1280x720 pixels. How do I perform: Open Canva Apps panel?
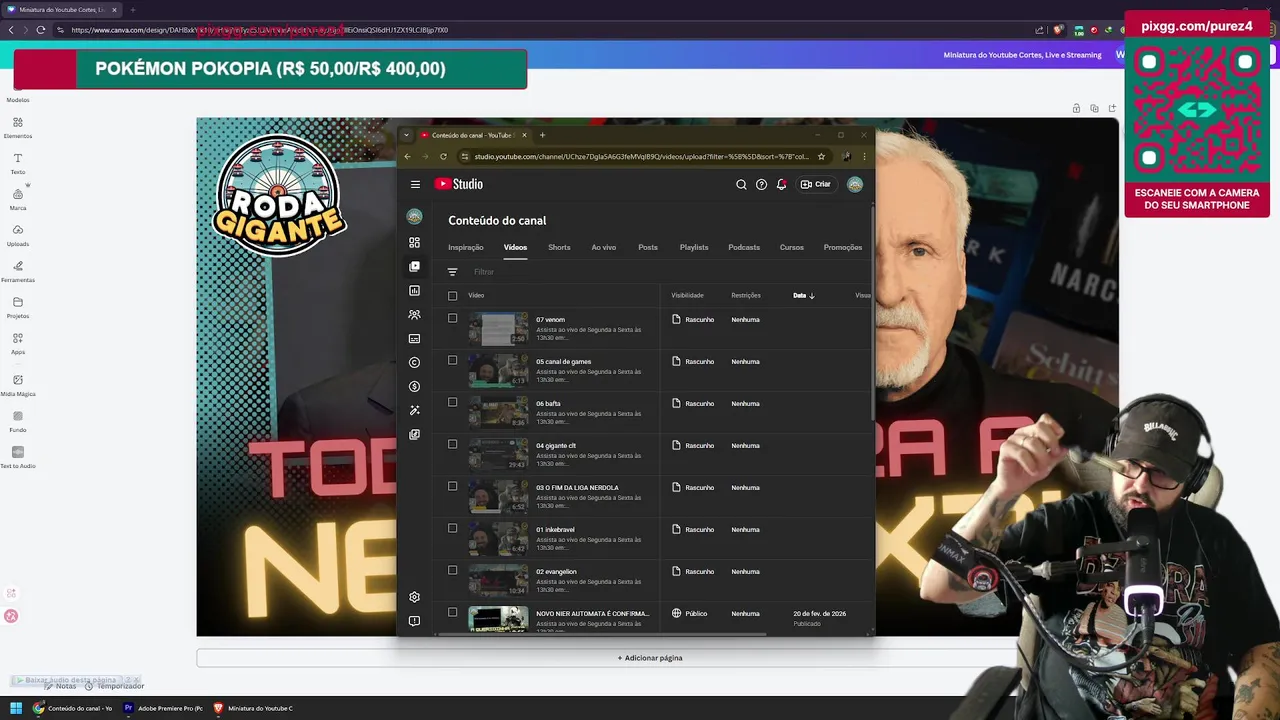point(18,343)
